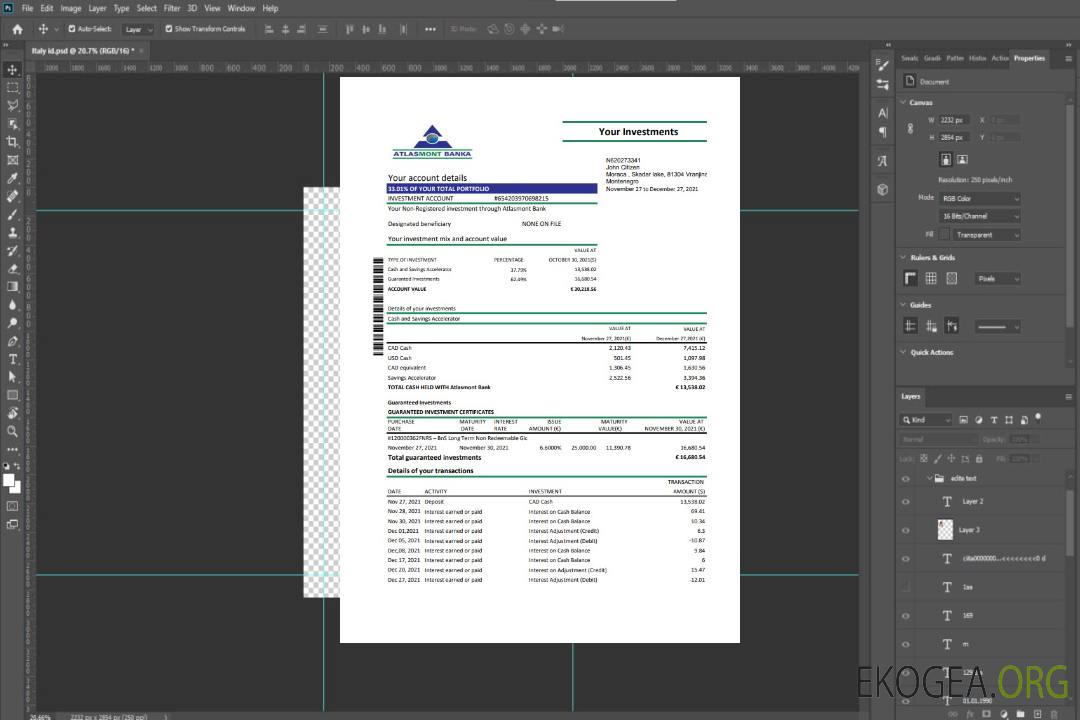1080x720 pixels.
Task: Select the Crop tool
Action: click(x=12, y=142)
